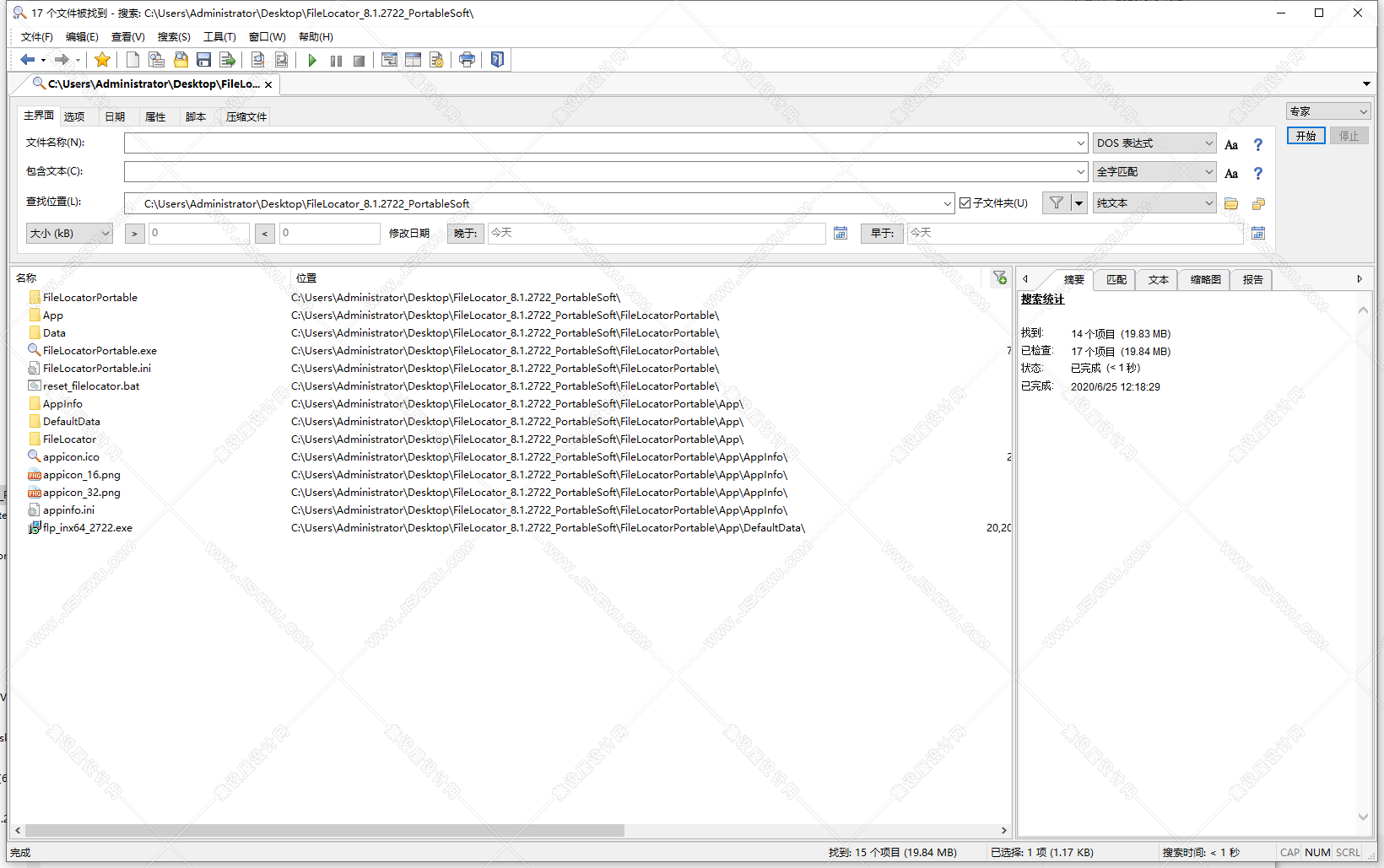Export results using the green arrow icon
The height and width of the screenshot is (868, 1384).
(x=227, y=60)
